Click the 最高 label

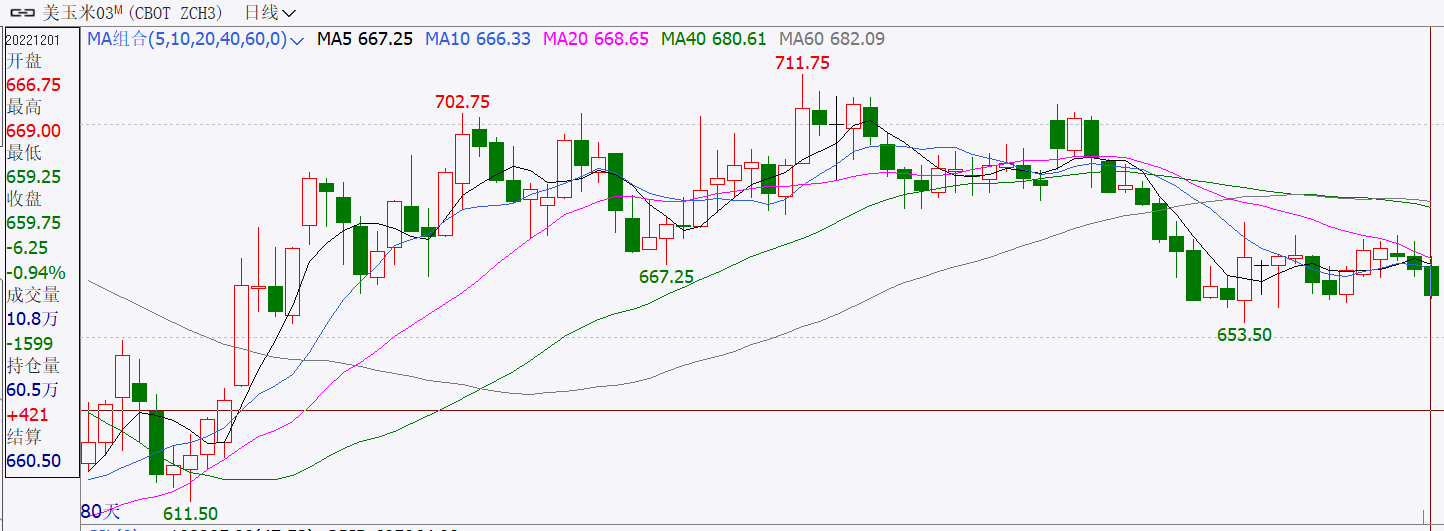(x=25, y=107)
